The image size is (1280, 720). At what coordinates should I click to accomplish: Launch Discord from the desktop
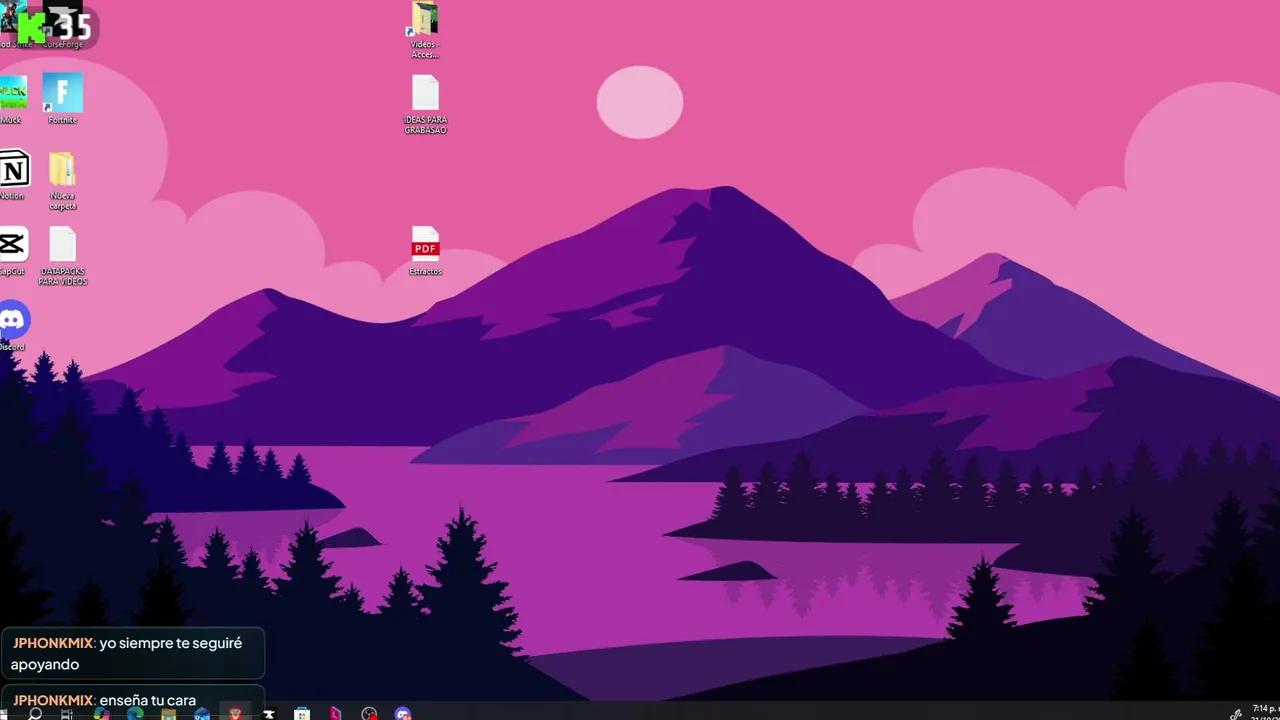pyautogui.click(x=13, y=326)
